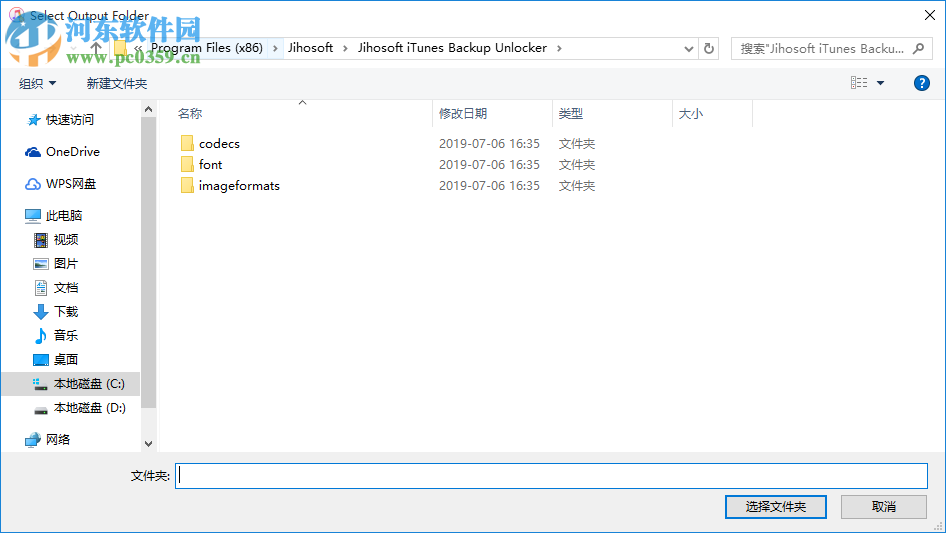Click the Quick Access star icon
Image resolution: width=946 pixels, height=533 pixels.
click(34, 120)
